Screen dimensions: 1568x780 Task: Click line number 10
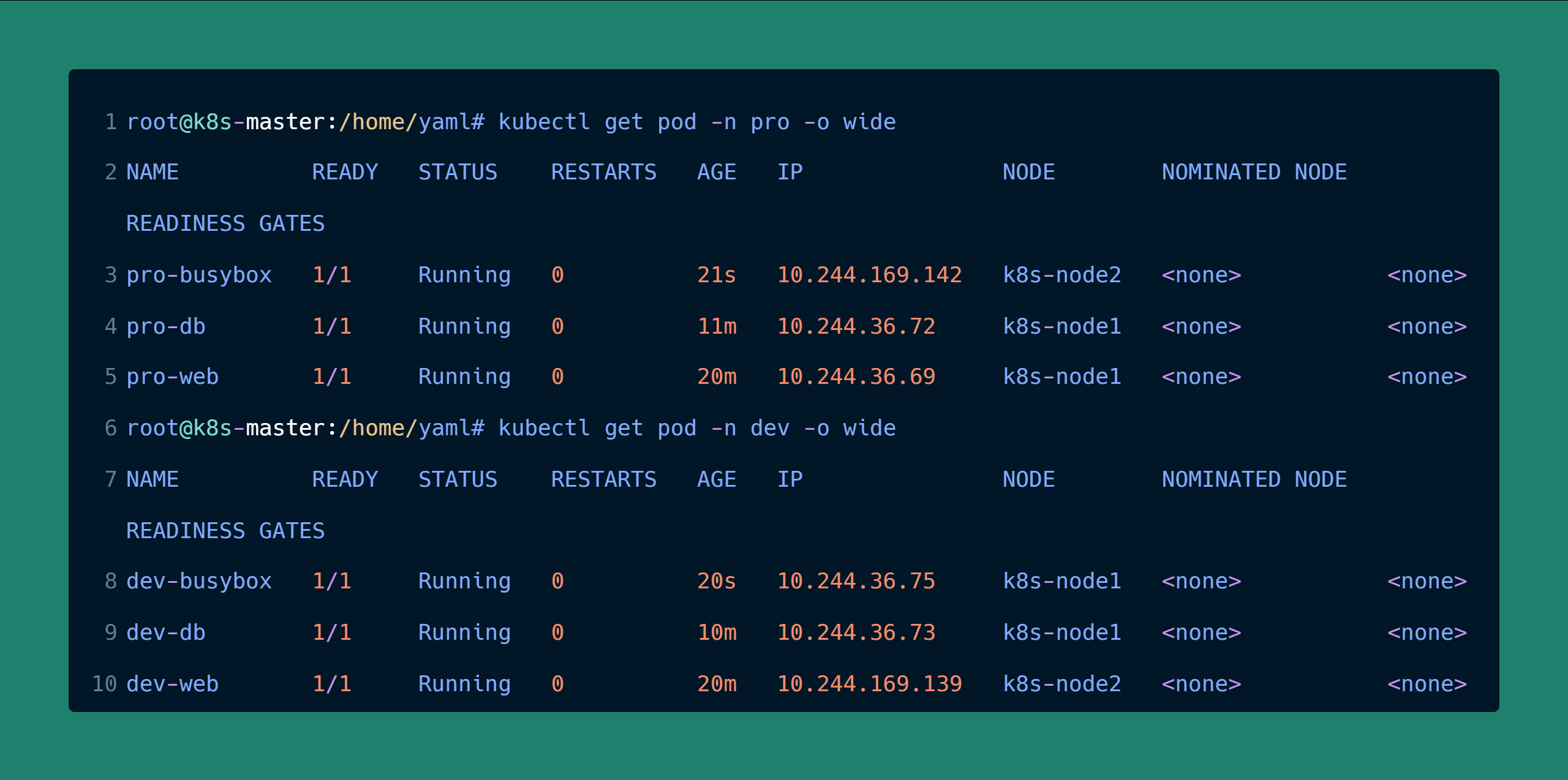pos(104,684)
